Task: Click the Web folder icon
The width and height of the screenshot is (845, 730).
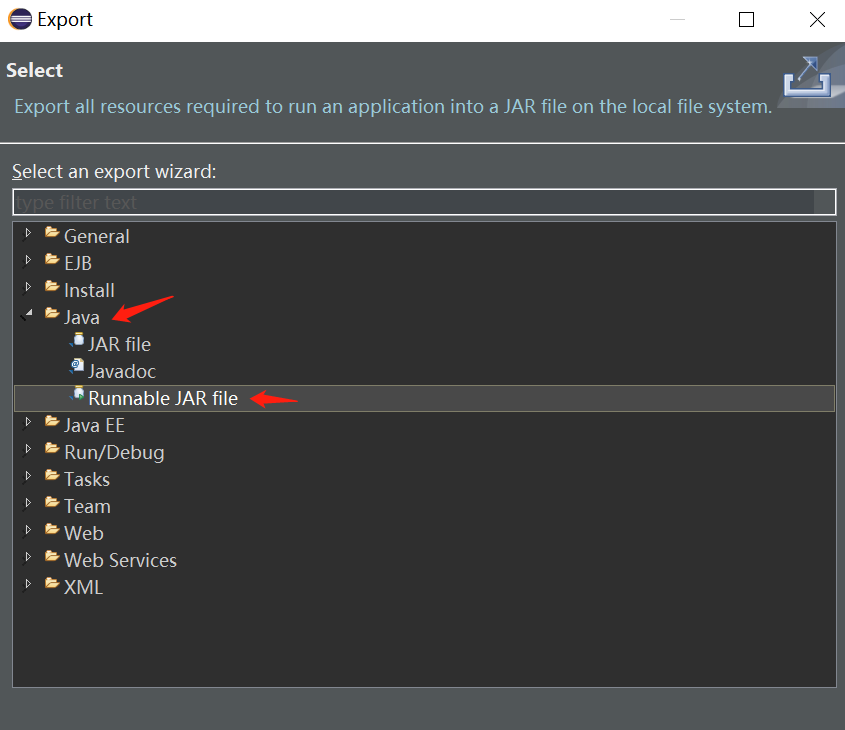Action: point(52,529)
